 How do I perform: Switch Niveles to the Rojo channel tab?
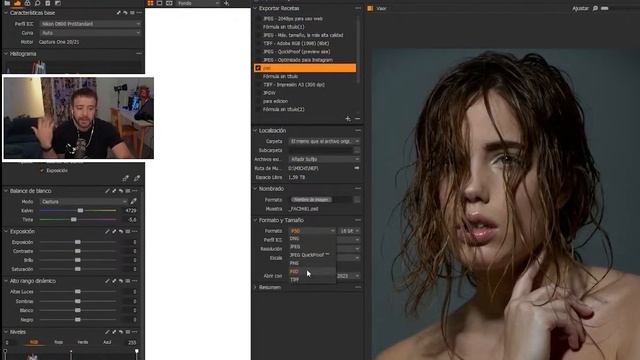coord(59,342)
